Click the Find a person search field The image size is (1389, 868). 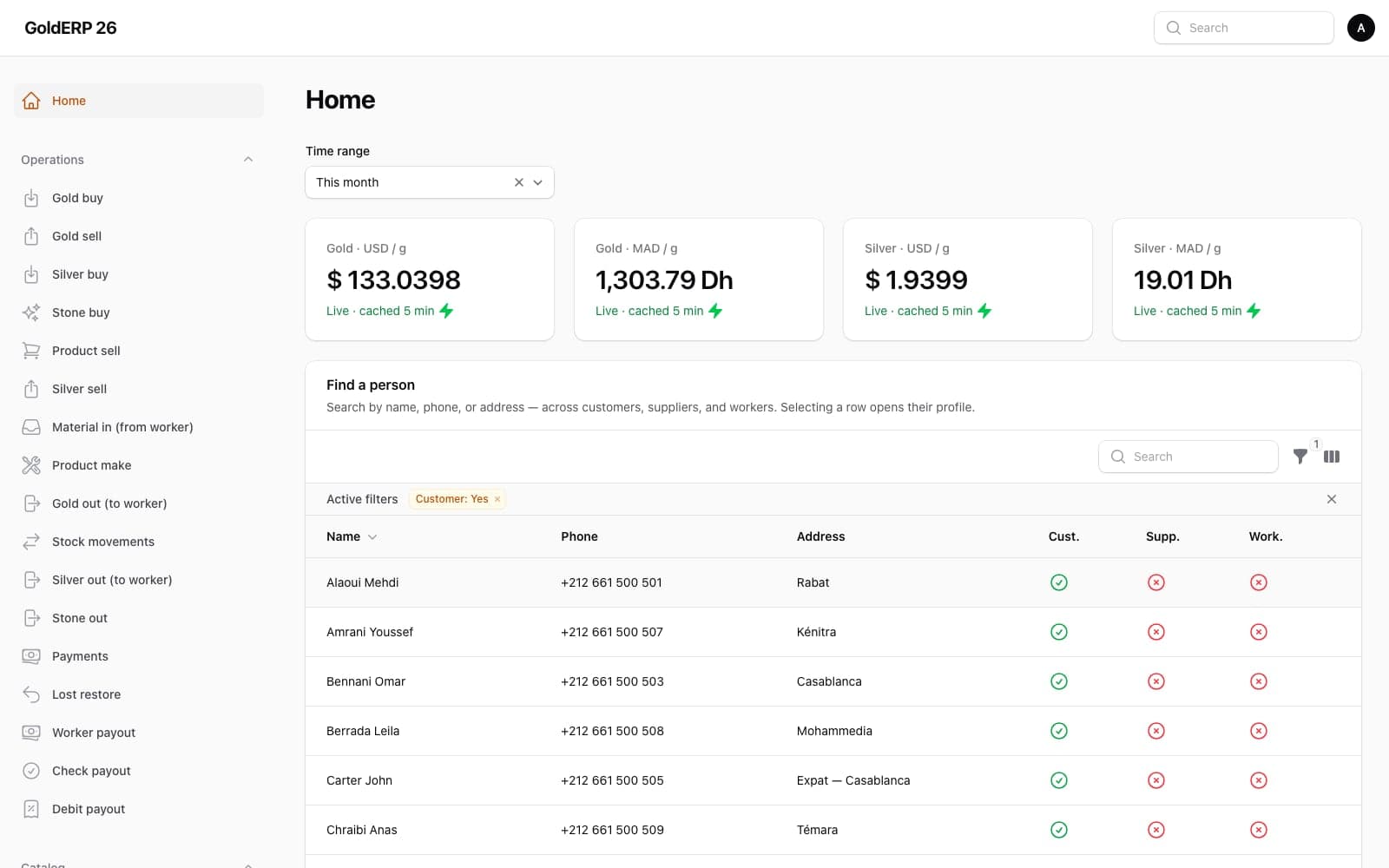click(x=1188, y=457)
